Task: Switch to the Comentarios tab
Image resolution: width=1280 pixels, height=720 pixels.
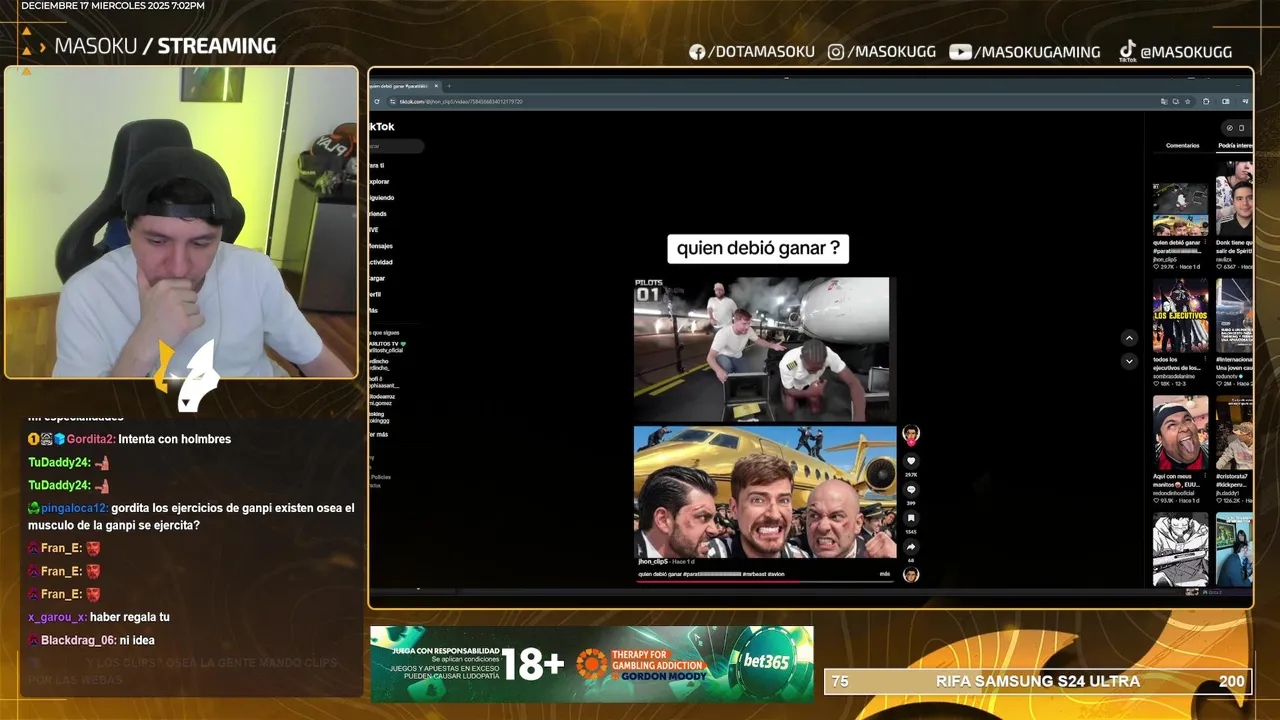Action: 1182,146
